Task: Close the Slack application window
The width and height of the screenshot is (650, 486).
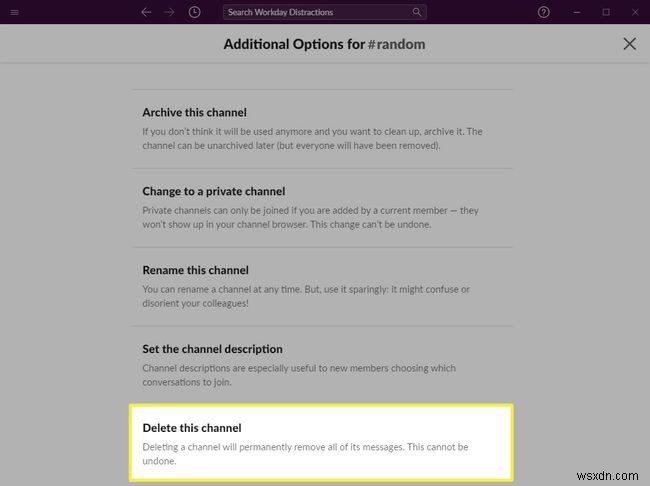Action: point(633,12)
